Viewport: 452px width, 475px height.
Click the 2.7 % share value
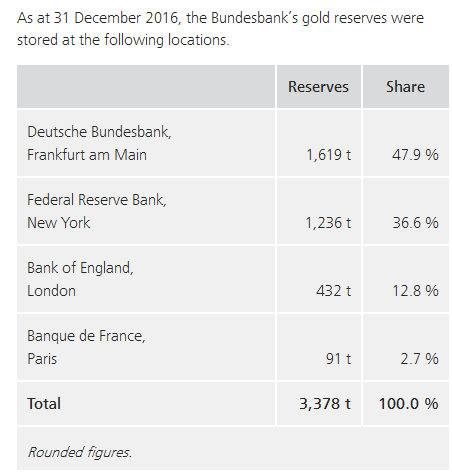[420, 359]
